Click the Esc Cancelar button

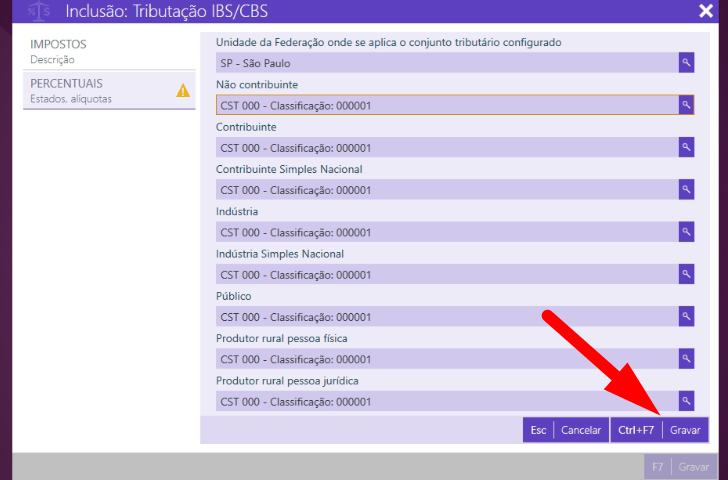tap(565, 430)
